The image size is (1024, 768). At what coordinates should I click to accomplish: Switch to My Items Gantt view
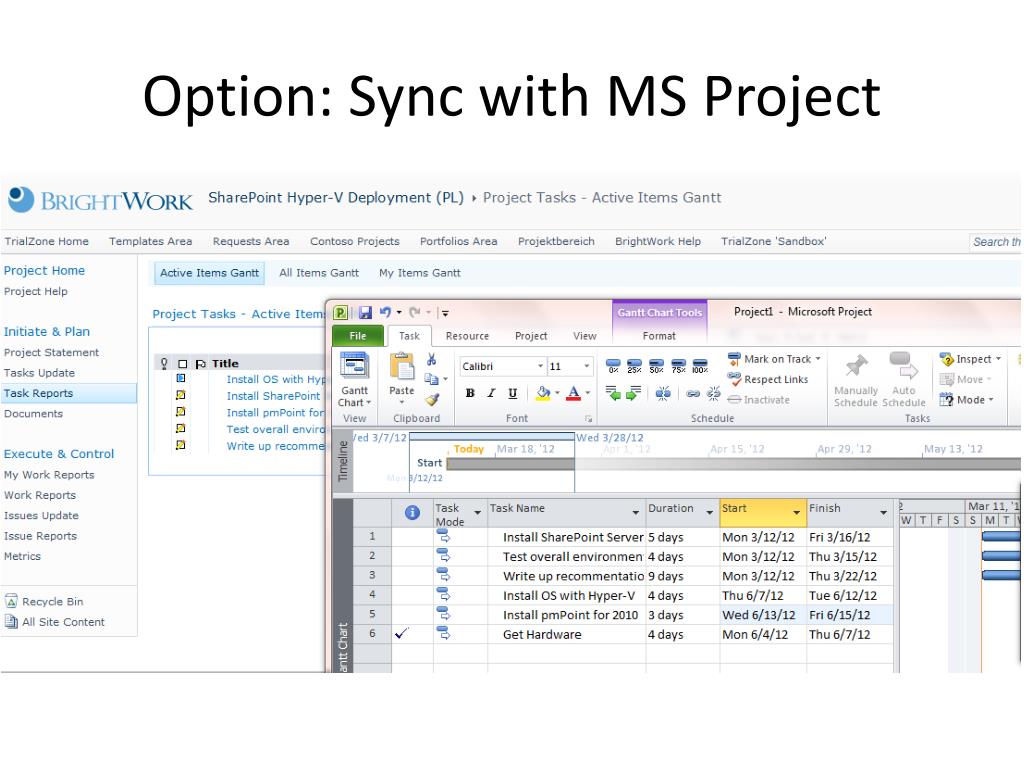(420, 273)
